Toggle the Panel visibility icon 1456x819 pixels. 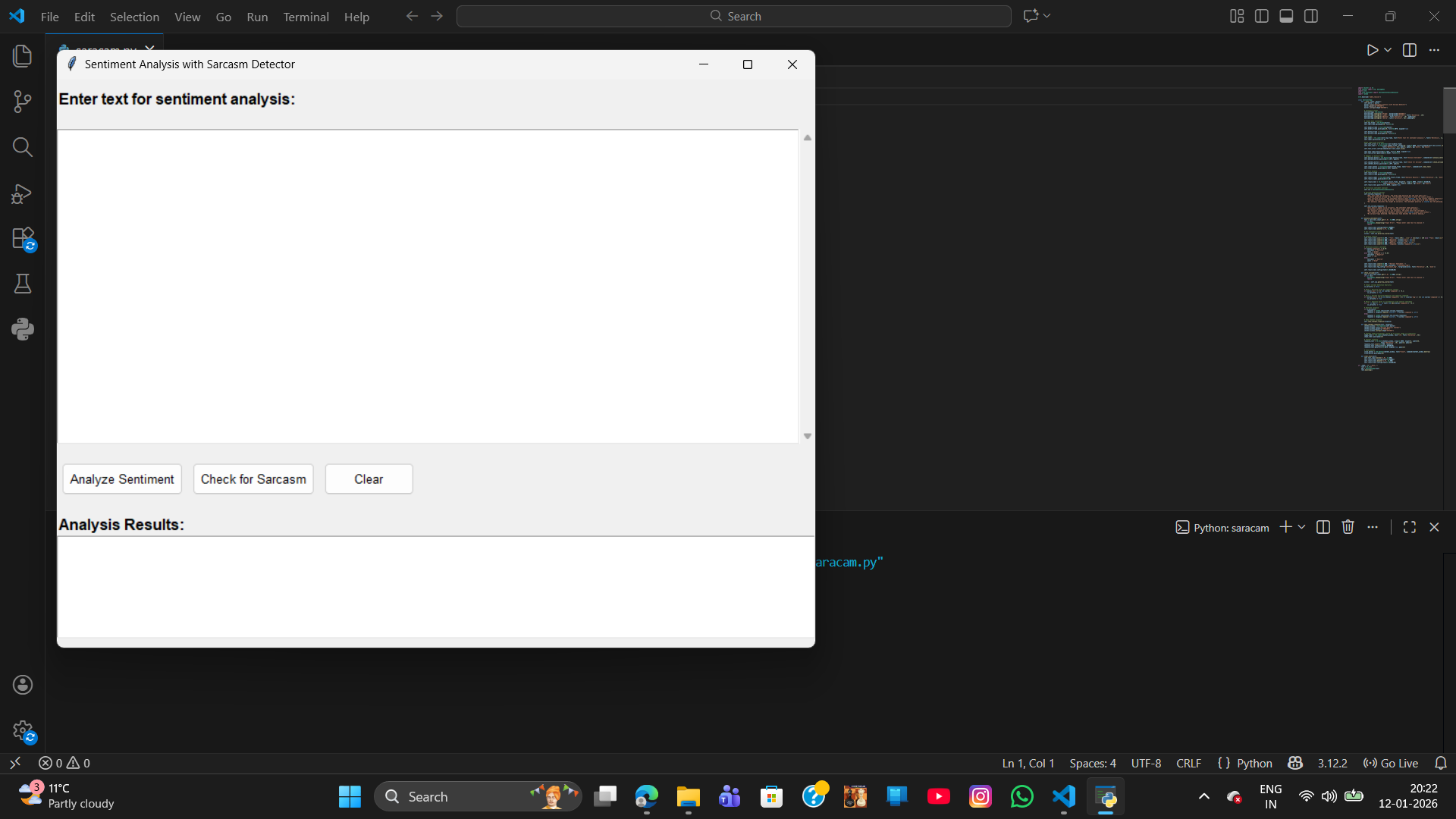[1286, 15]
